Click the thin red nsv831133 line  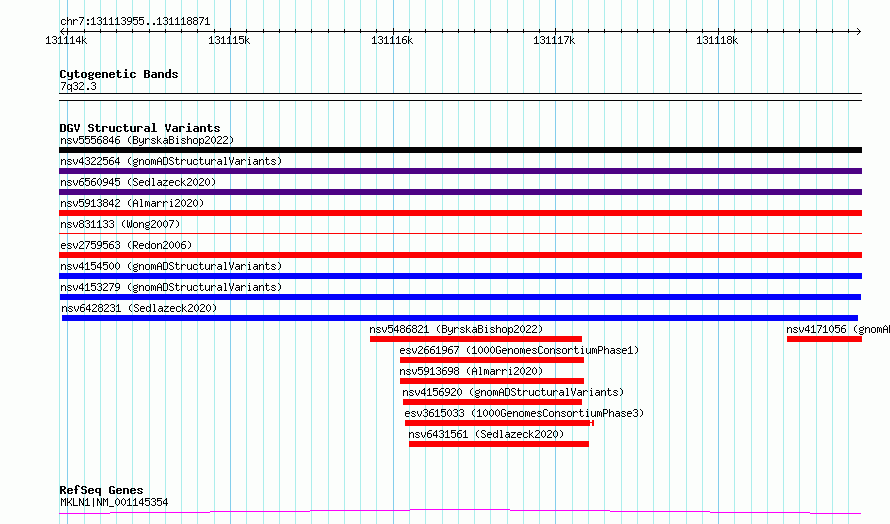pos(460,233)
